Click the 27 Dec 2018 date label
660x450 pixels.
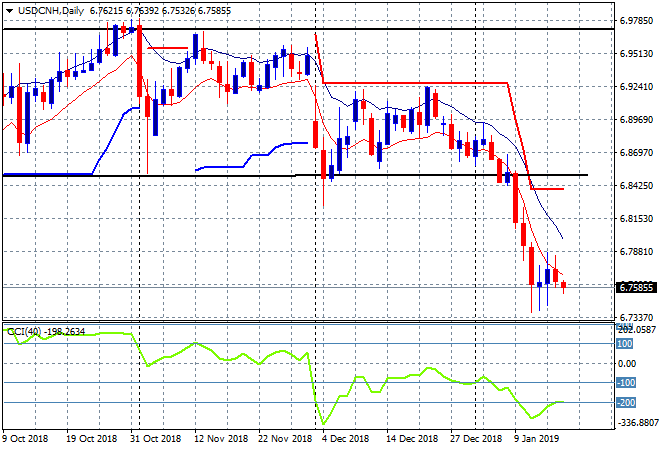(476, 439)
